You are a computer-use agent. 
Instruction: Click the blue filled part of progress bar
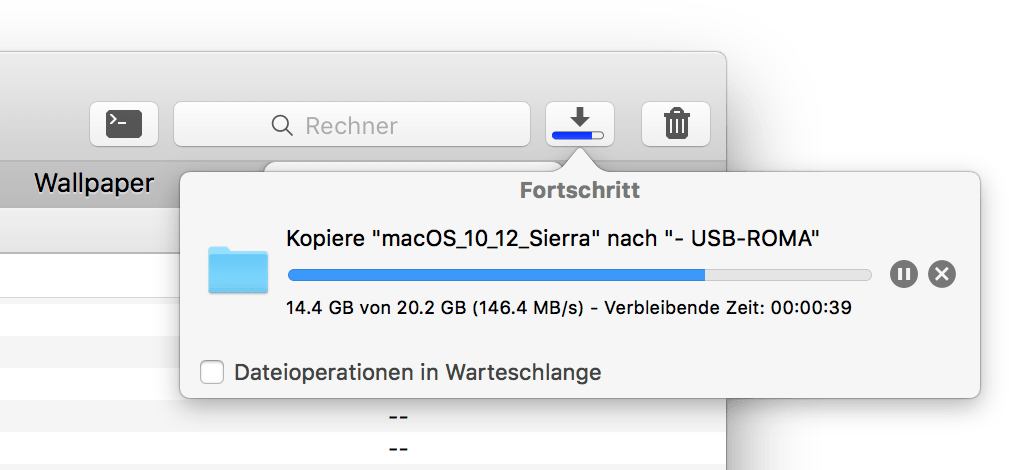coord(496,275)
